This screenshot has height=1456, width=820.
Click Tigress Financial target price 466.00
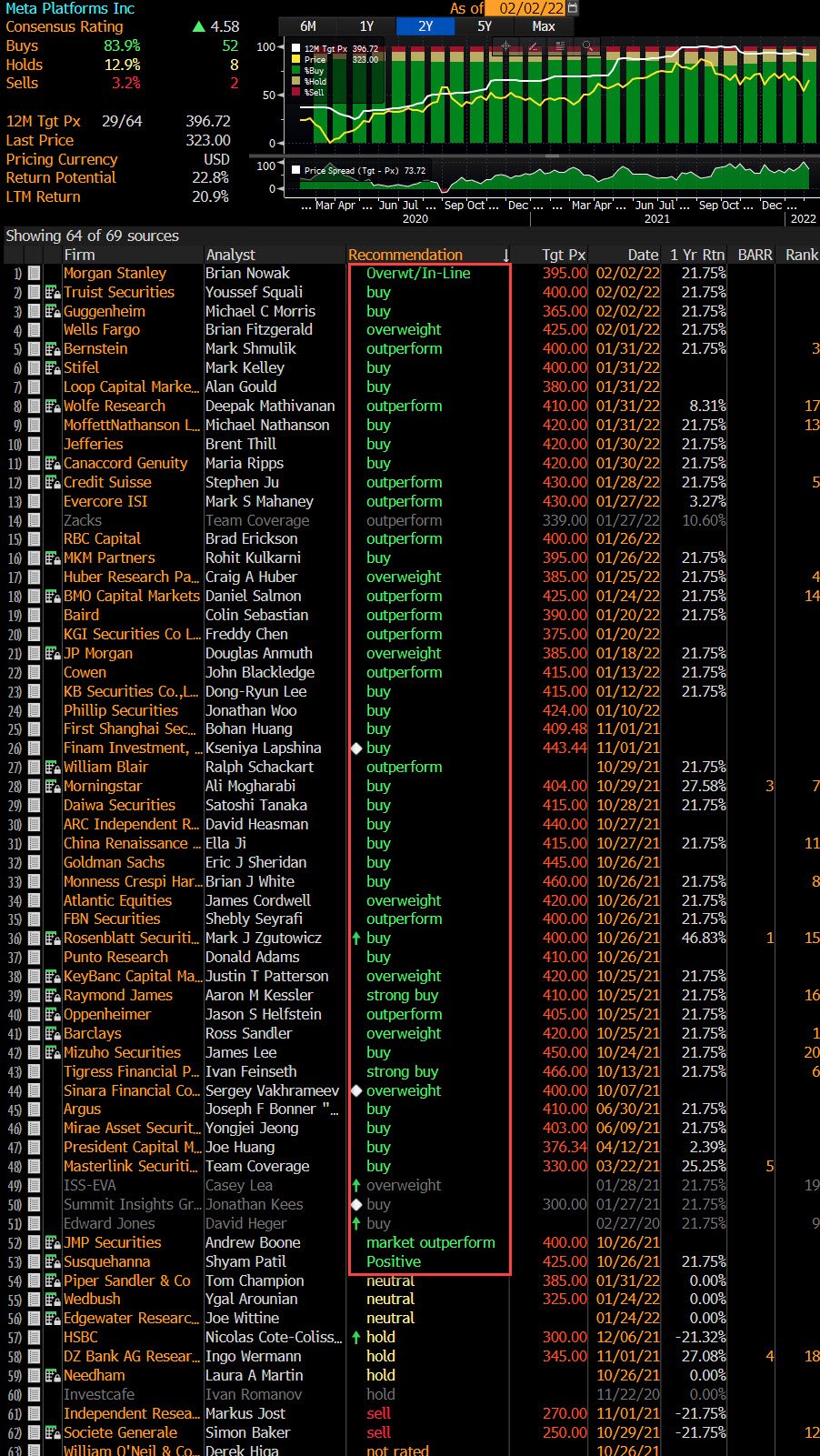pos(565,1072)
